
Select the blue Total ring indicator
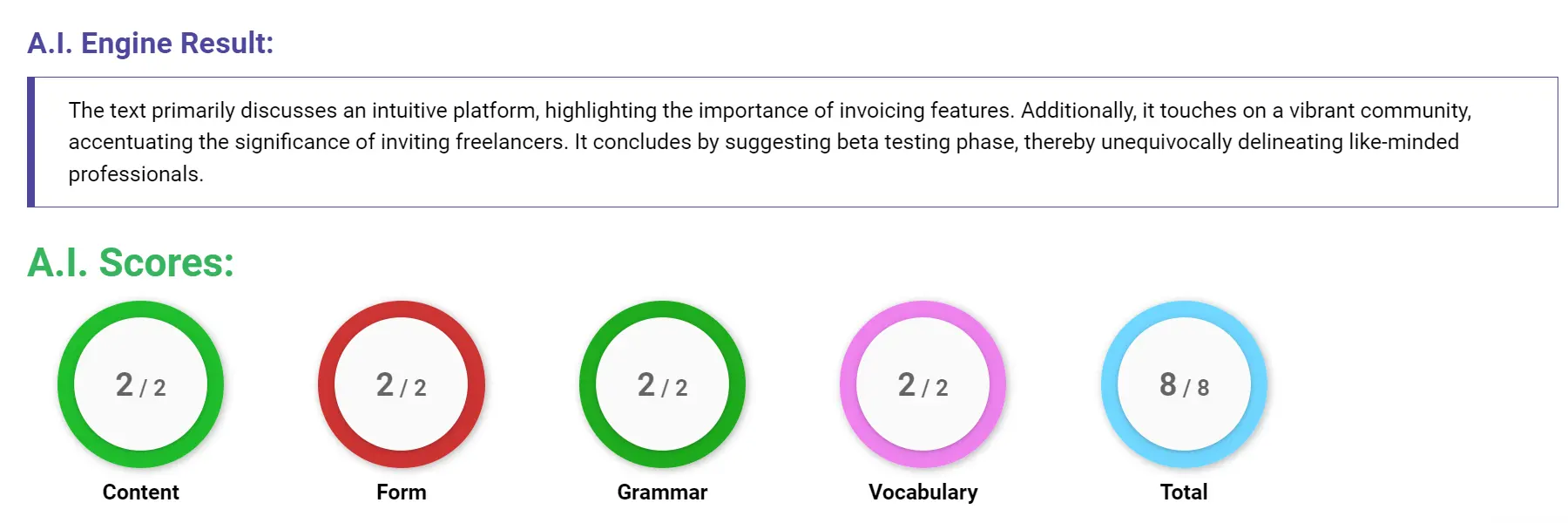pos(1184,310)
